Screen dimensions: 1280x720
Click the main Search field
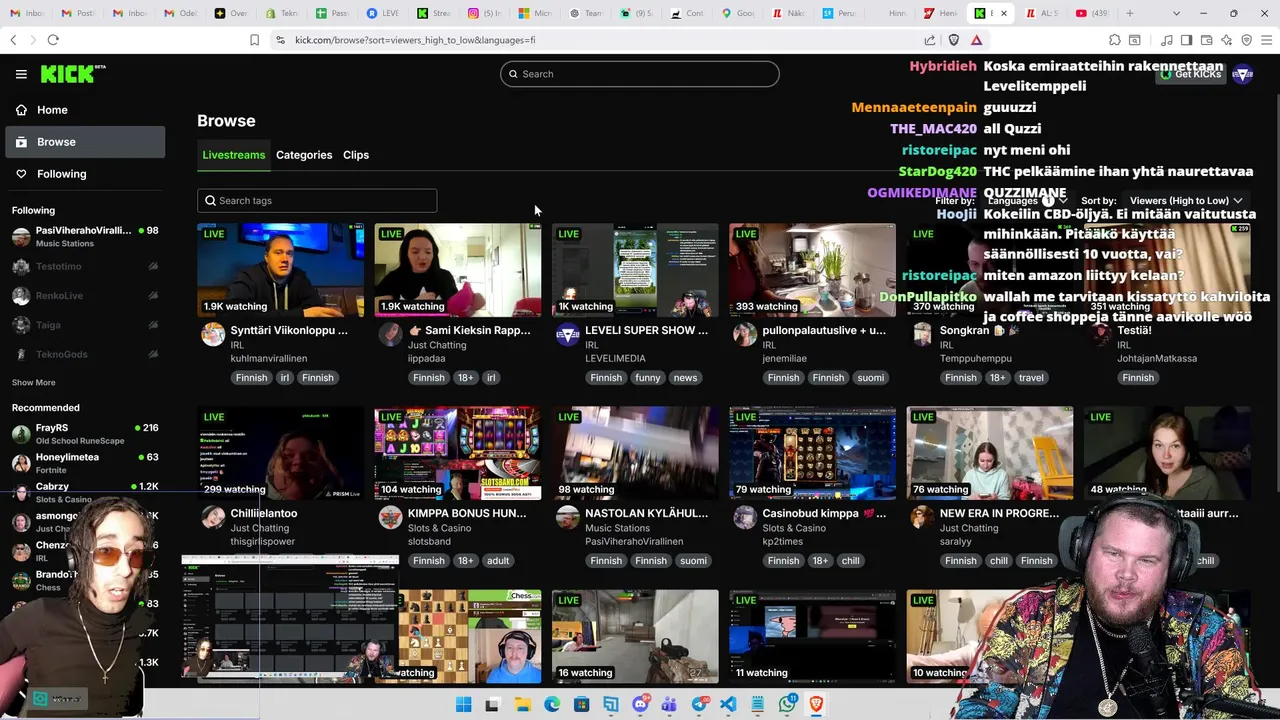point(639,74)
